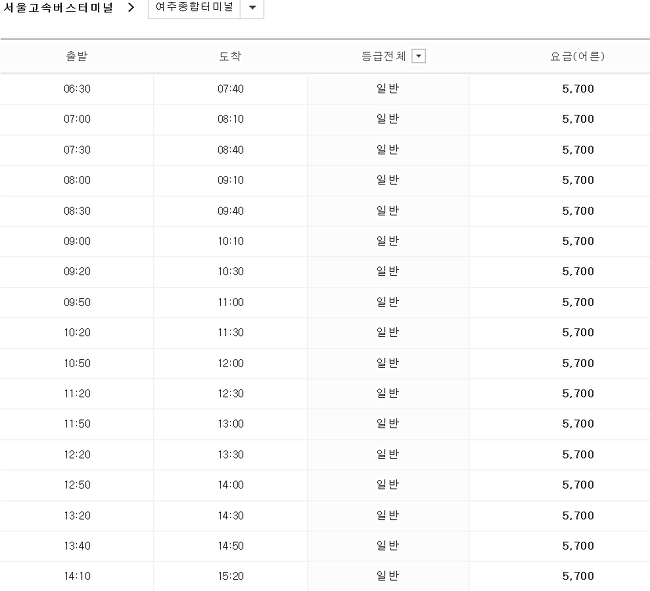Select the 07:00 departure time
Viewport: 650px width, 591px height.
[77, 119]
